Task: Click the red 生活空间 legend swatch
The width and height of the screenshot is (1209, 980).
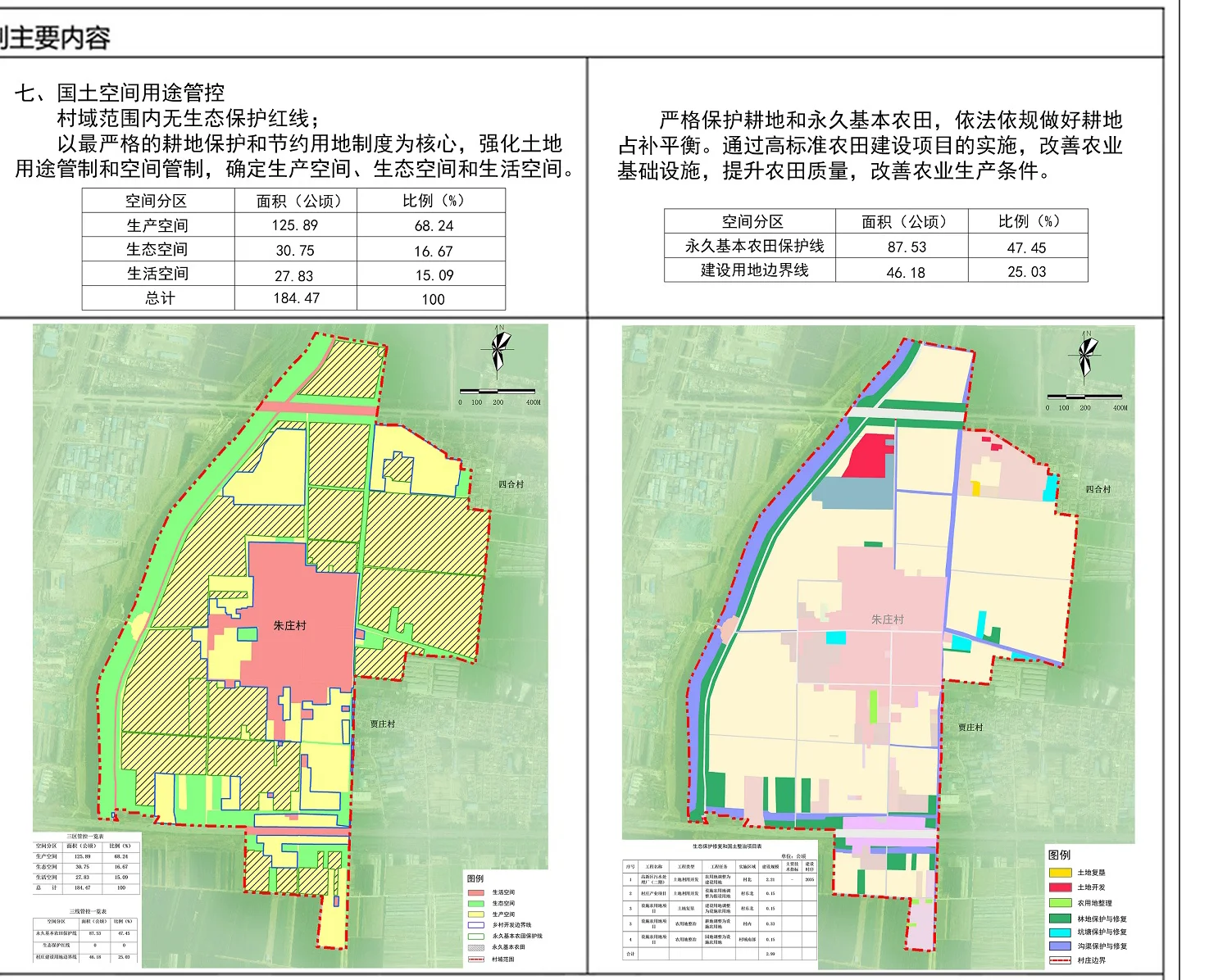Action: 476,892
